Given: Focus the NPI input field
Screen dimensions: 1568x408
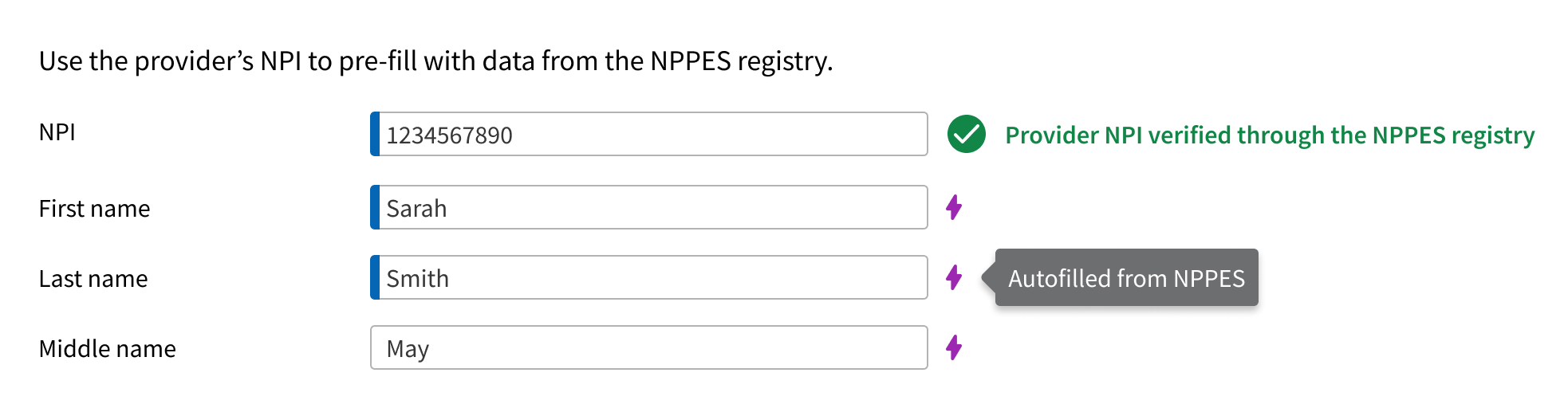Looking at the screenshot, I should tap(649, 134).
